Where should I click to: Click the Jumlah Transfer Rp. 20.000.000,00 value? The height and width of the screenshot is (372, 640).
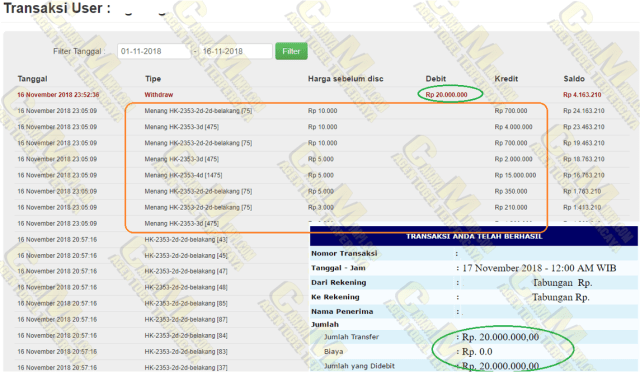tap(500, 337)
